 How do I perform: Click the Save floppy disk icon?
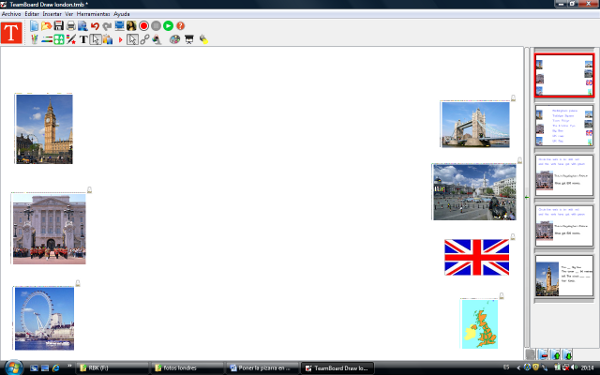pyautogui.click(x=59, y=26)
